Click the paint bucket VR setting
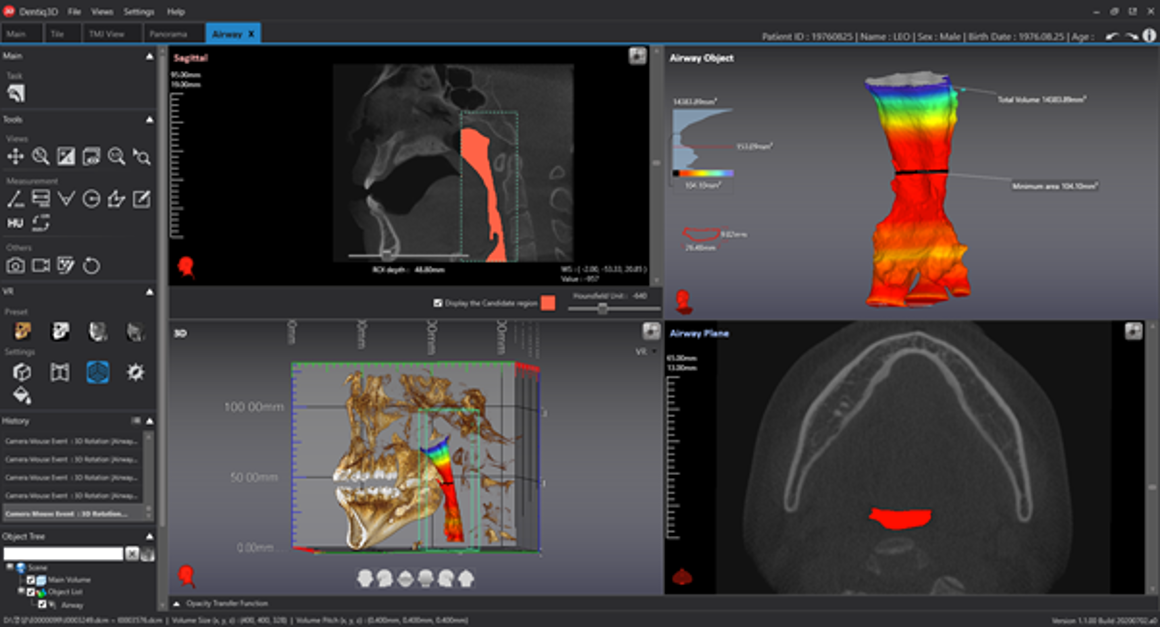 [22, 397]
